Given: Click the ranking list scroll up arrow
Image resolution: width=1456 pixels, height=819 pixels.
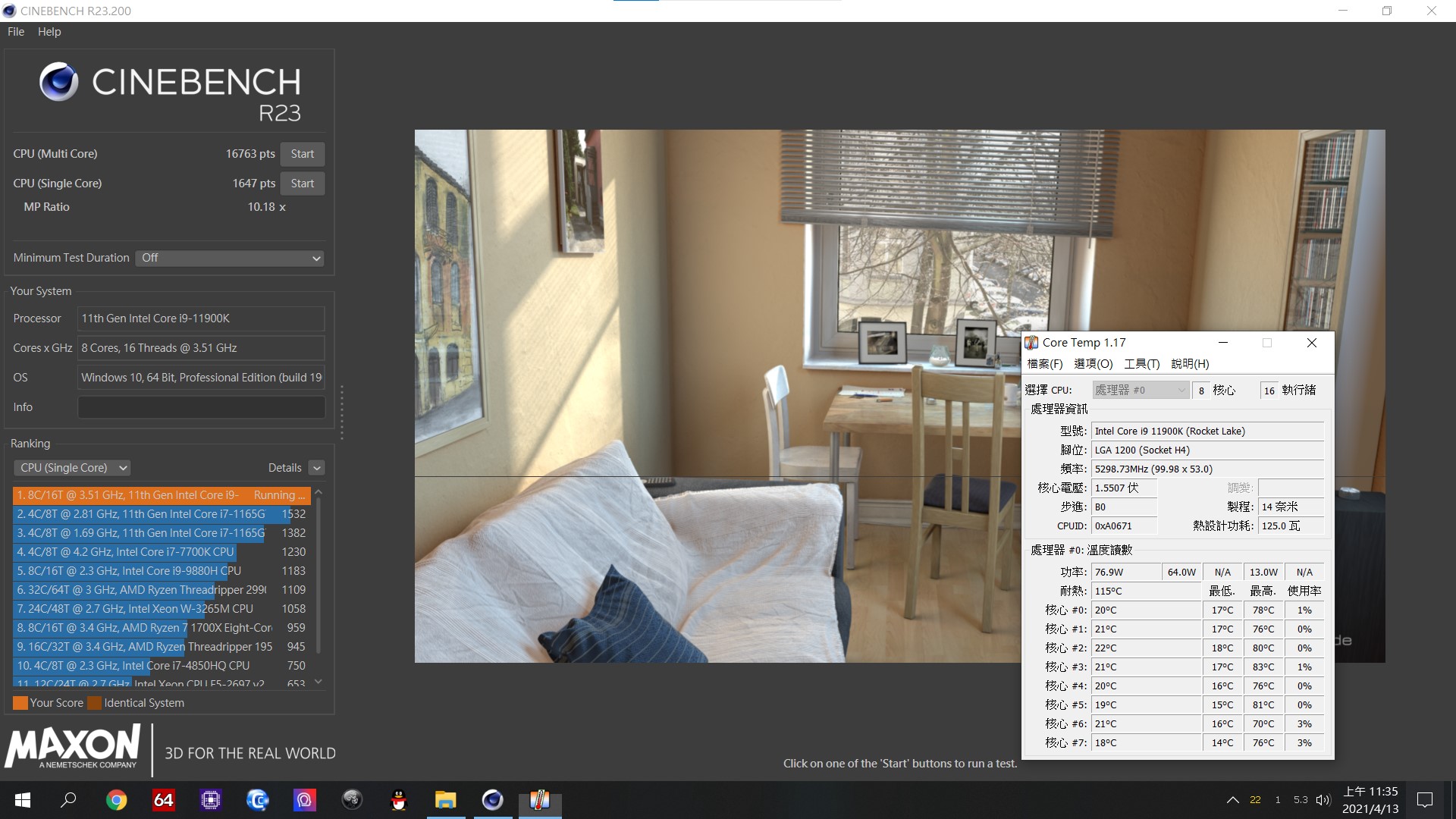Looking at the screenshot, I should tap(318, 493).
